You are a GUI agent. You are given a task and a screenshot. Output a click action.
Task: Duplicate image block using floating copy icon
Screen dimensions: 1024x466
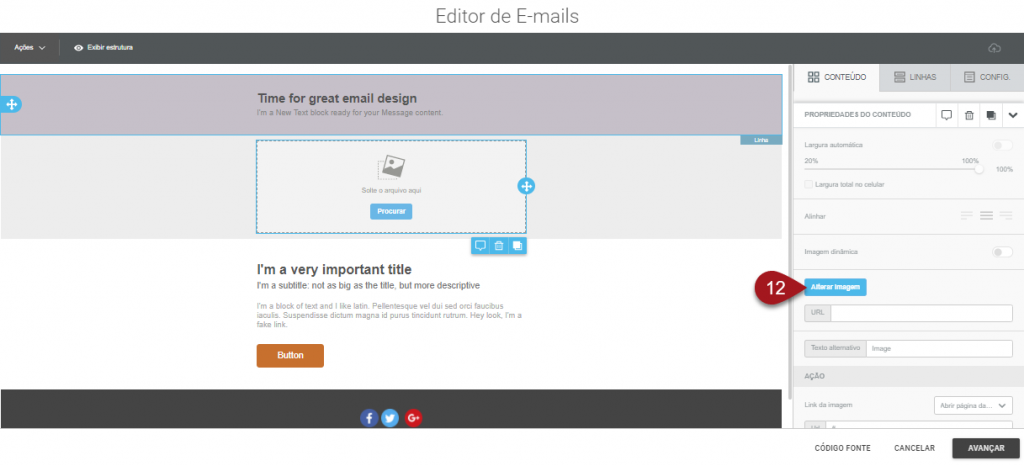pyautogui.click(x=517, y=246)
